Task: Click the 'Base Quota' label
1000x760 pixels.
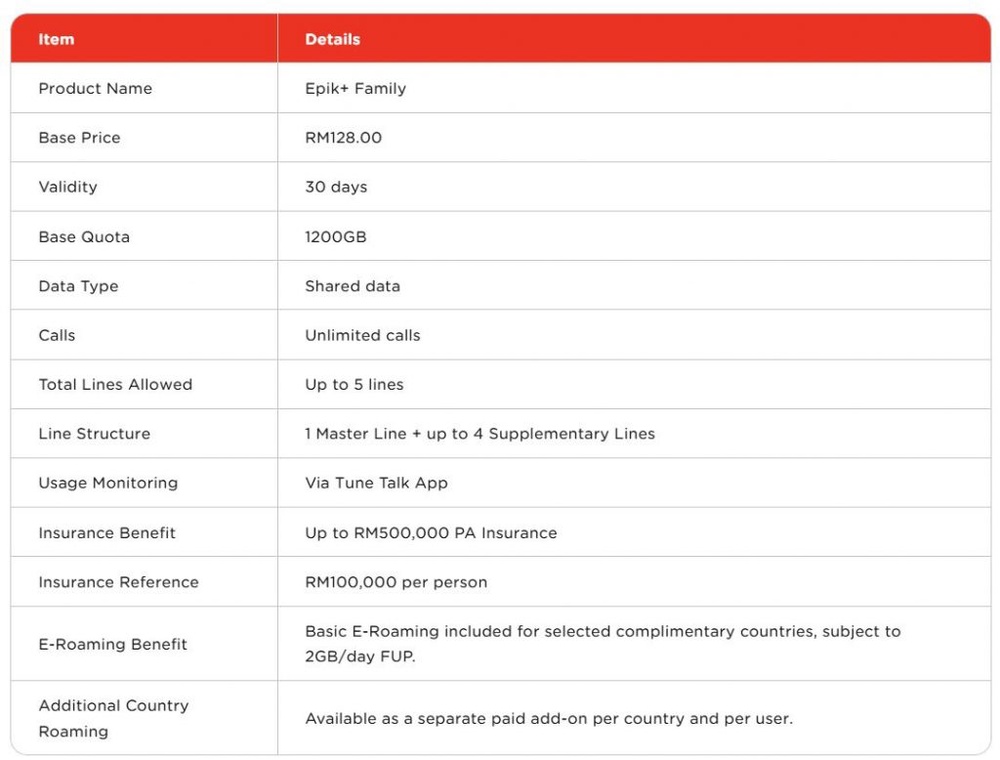Action: pos(84,237)
